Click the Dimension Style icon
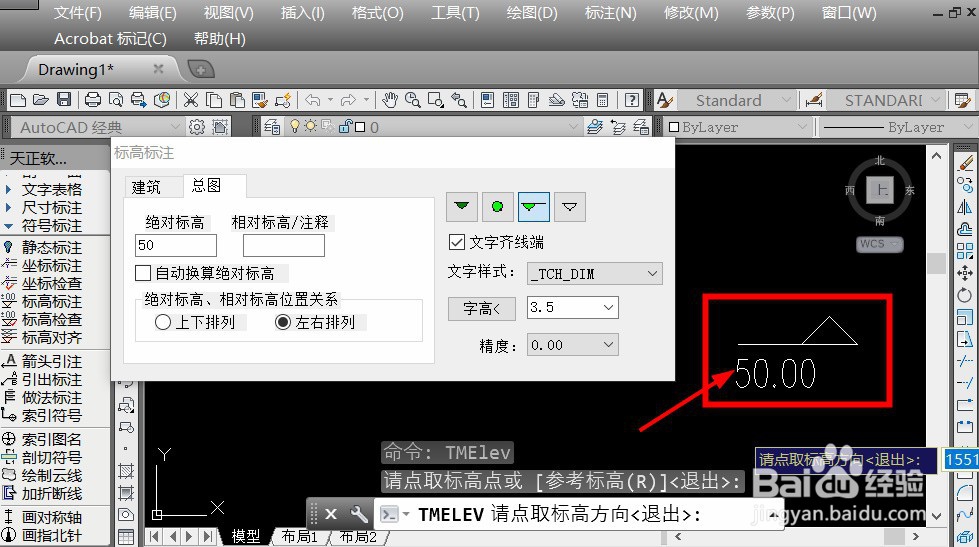 [814, 100]
